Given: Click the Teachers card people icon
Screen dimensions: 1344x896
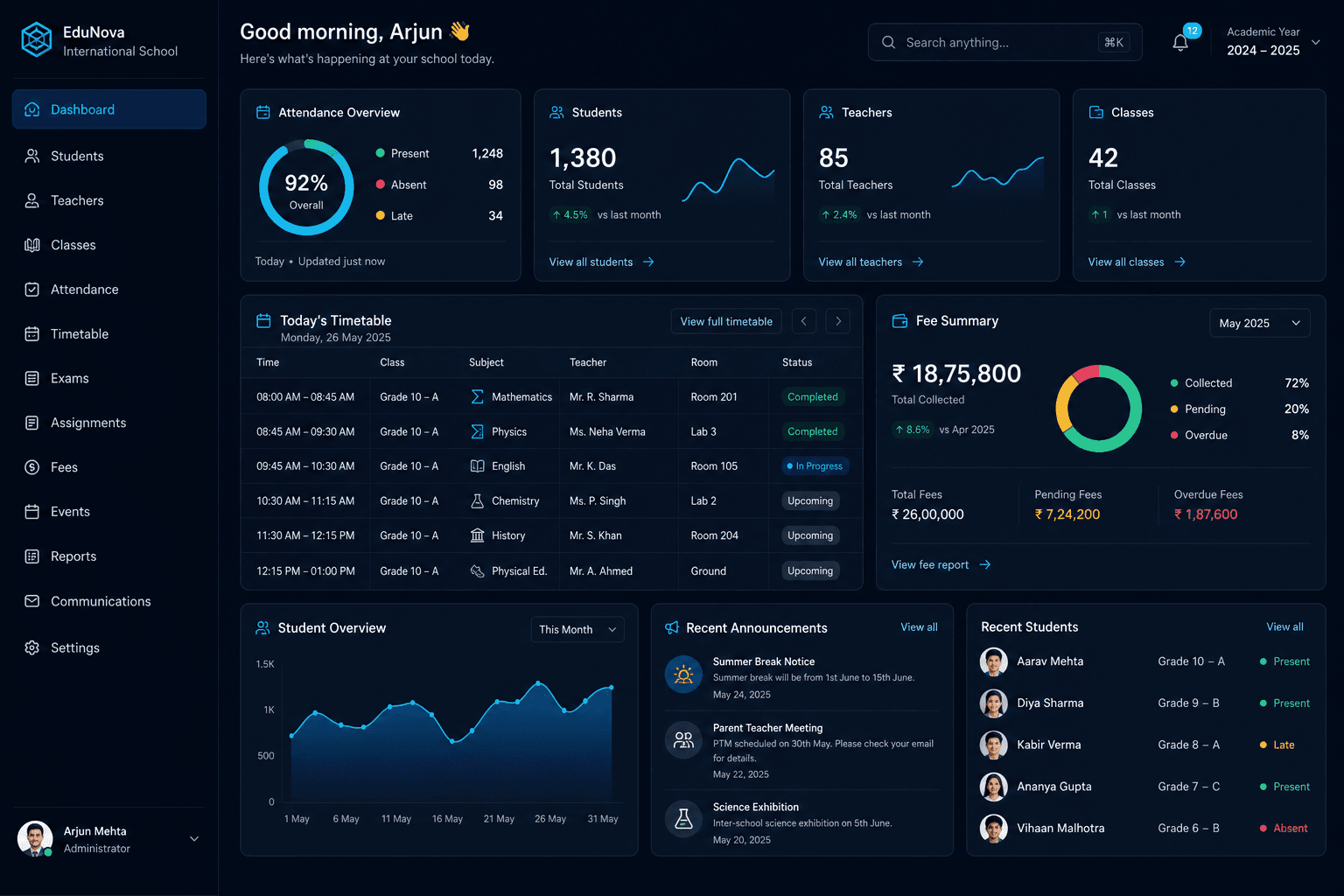Looking at the screenshot, I should [826, 112].
